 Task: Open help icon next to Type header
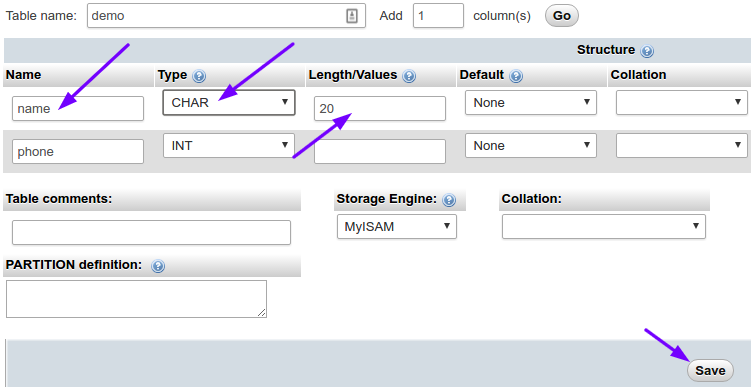click(199, 76)
